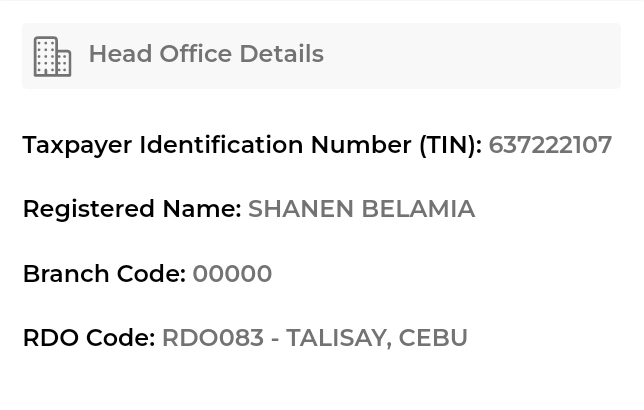Click the Taxpayer Identification Number label

(217, 145)
